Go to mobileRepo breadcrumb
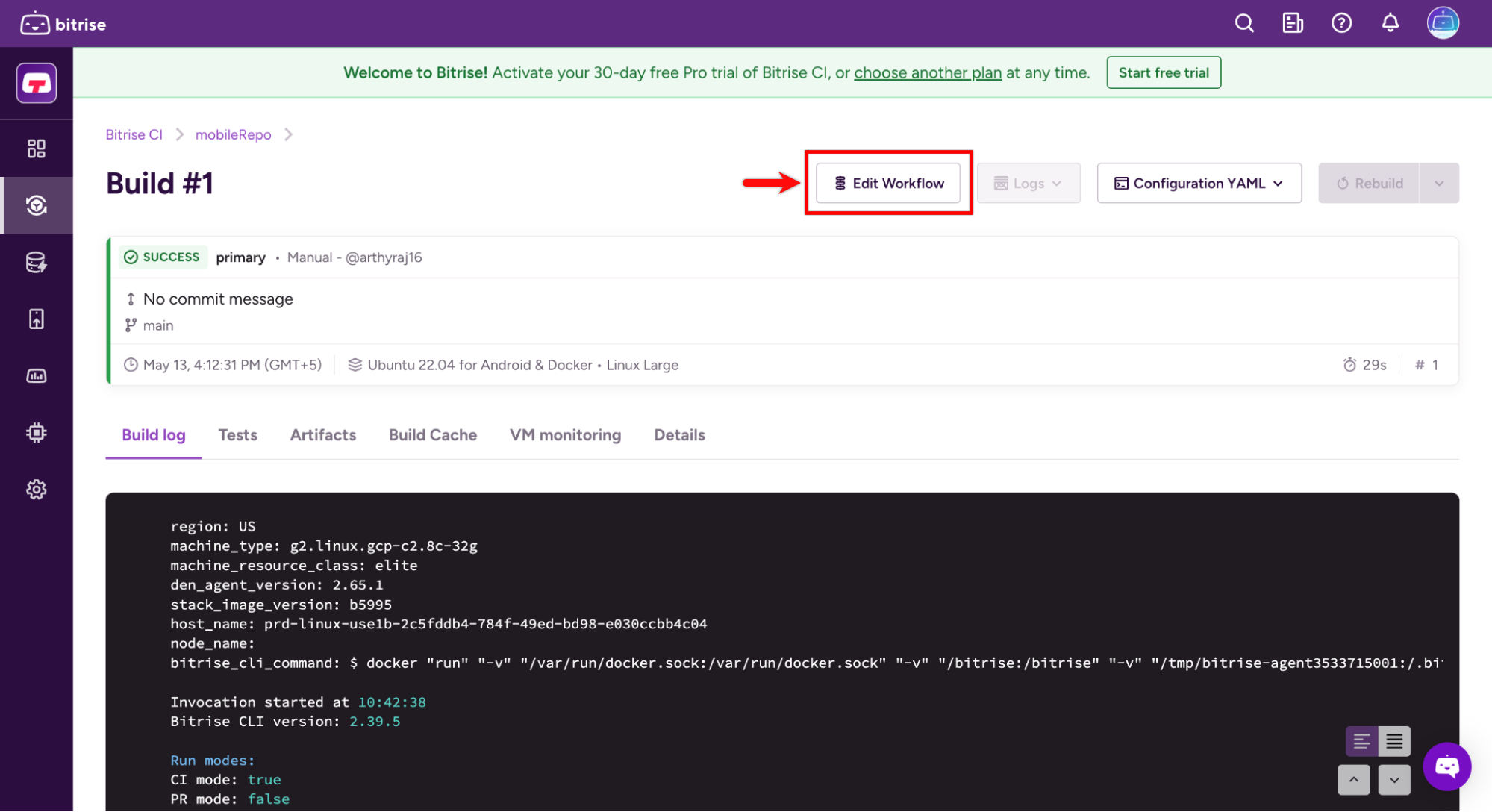 pyautogui.click(x=233, y=134)
